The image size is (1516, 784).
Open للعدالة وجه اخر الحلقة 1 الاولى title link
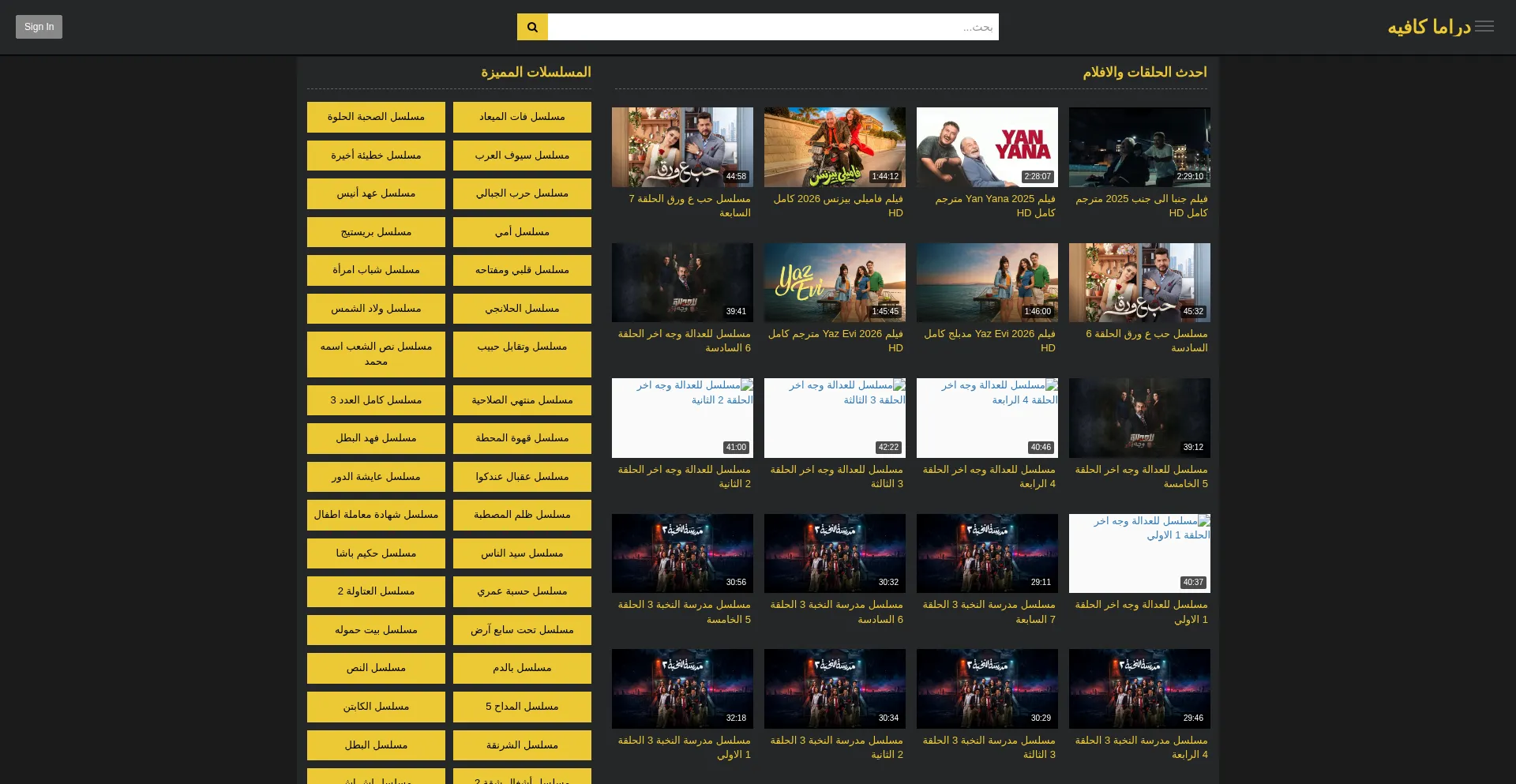pos(1141,612)
